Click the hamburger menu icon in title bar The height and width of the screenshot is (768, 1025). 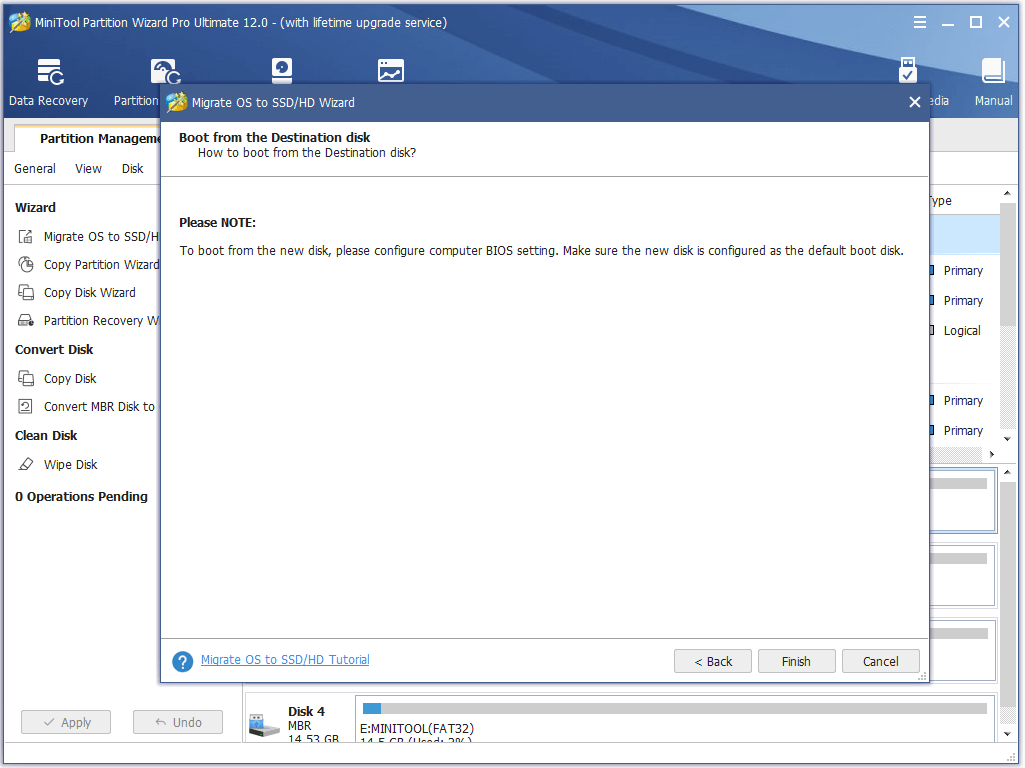click(x=919, y=22)
